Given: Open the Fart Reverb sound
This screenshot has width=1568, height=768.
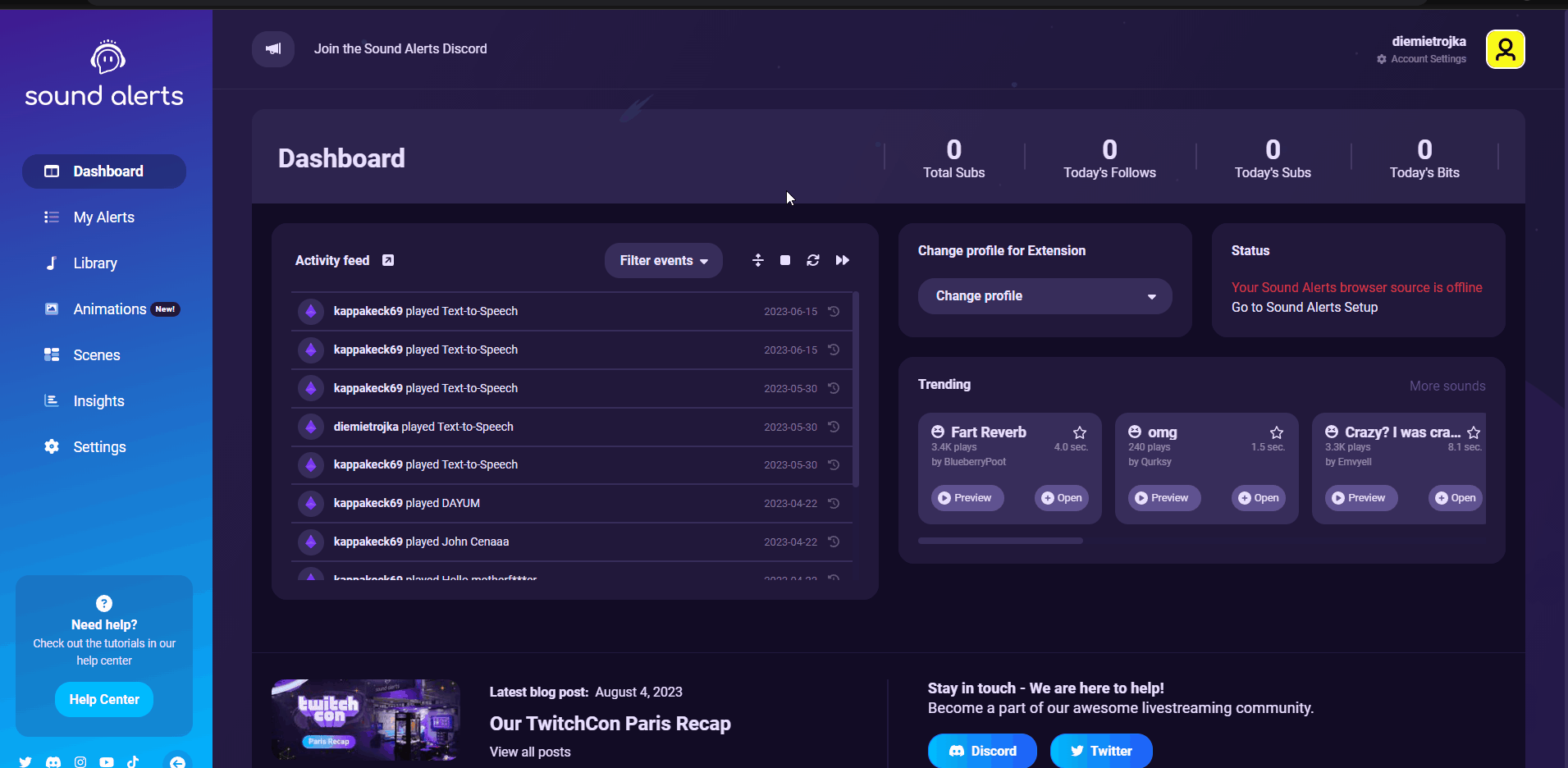Looking at the screenshot, I should [x=1062, y=498].
